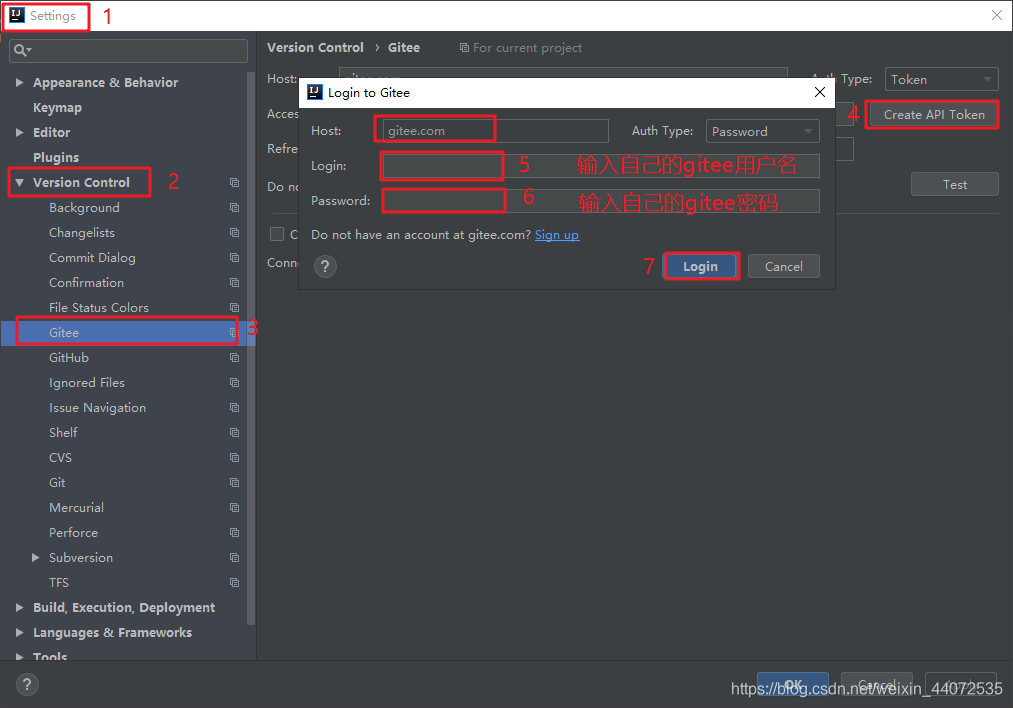Image resolution: width=1013 pixels, height=708 pixels.
Task: Expand Appearance & Behavior section
Action: click(19, 83)
